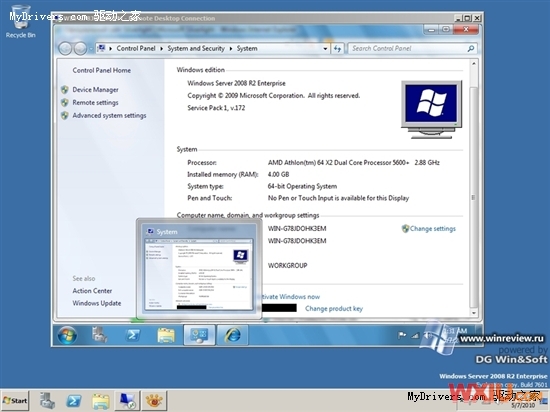550x412 pixels.
Task: Click the vertical scrollbar thumb
Action: coord(474,196)
